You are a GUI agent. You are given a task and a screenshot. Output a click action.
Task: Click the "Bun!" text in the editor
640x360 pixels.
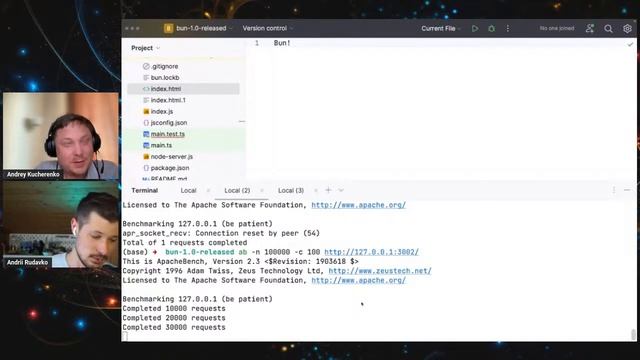[282, 43]
